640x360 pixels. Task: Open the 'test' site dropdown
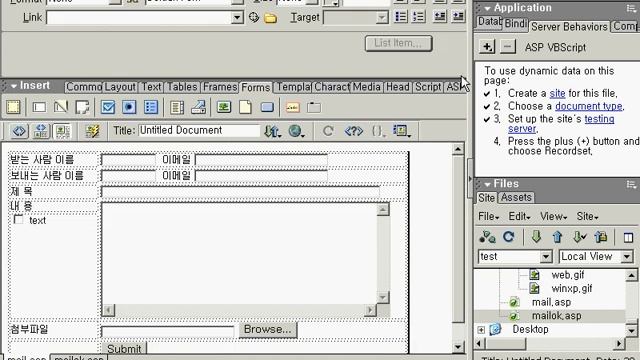click(546, 257)
